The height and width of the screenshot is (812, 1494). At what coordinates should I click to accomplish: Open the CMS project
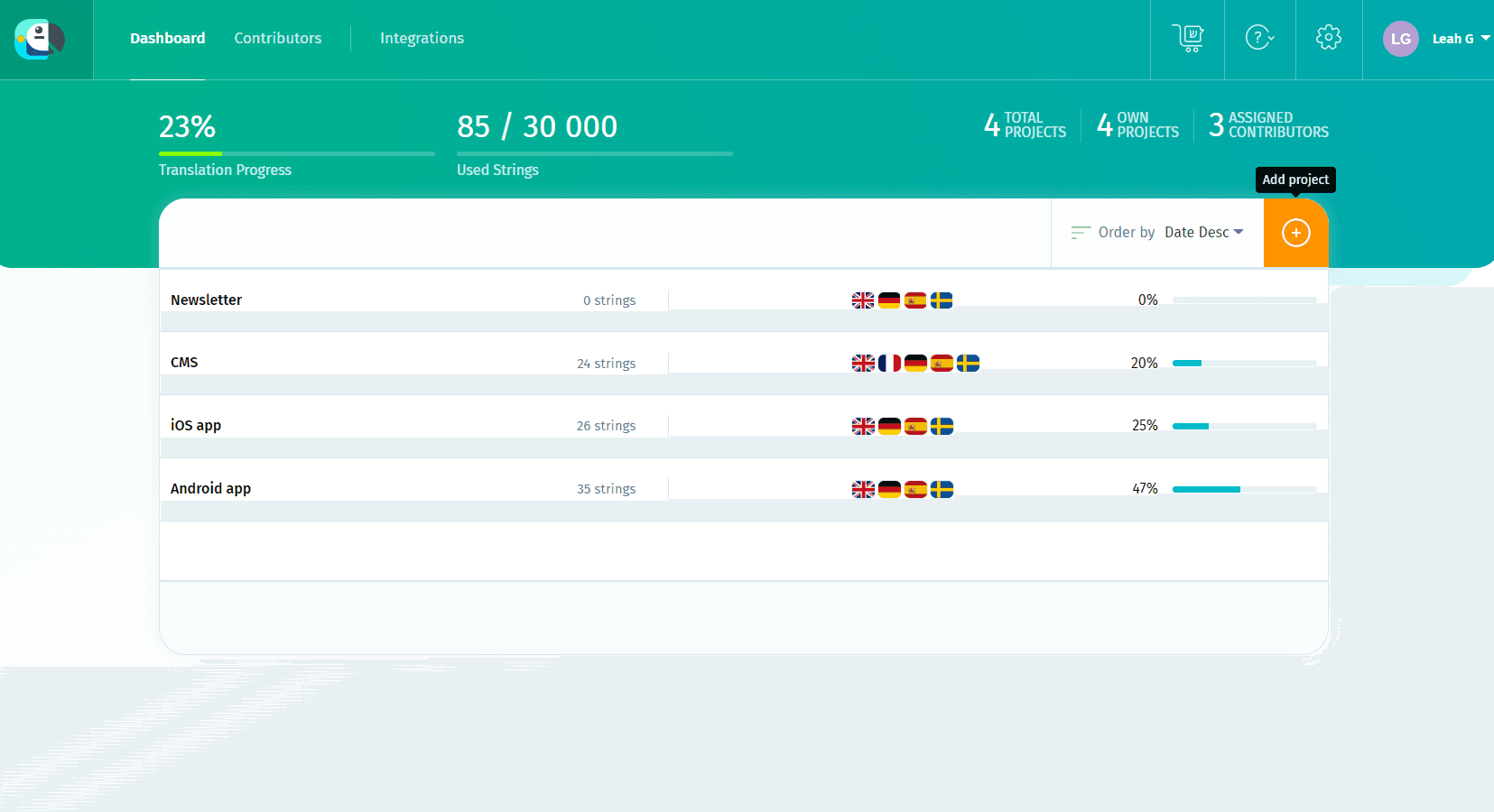(x=184, y=362)
